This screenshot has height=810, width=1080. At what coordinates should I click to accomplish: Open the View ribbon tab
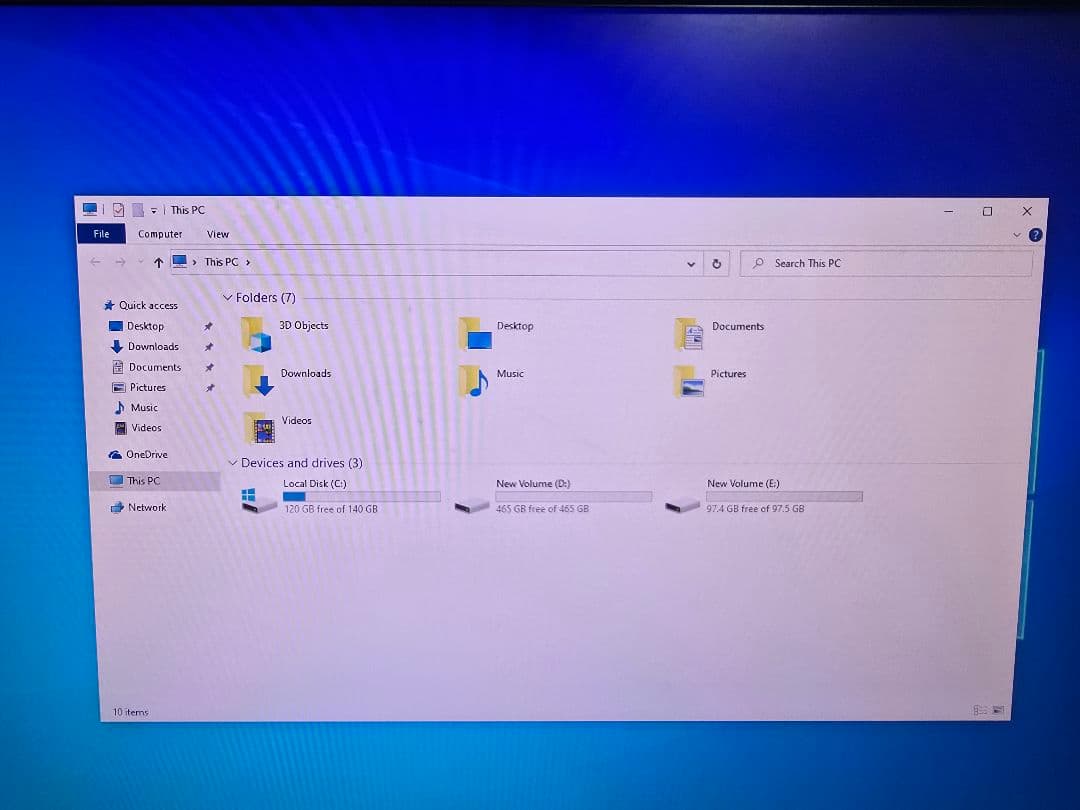217,233
